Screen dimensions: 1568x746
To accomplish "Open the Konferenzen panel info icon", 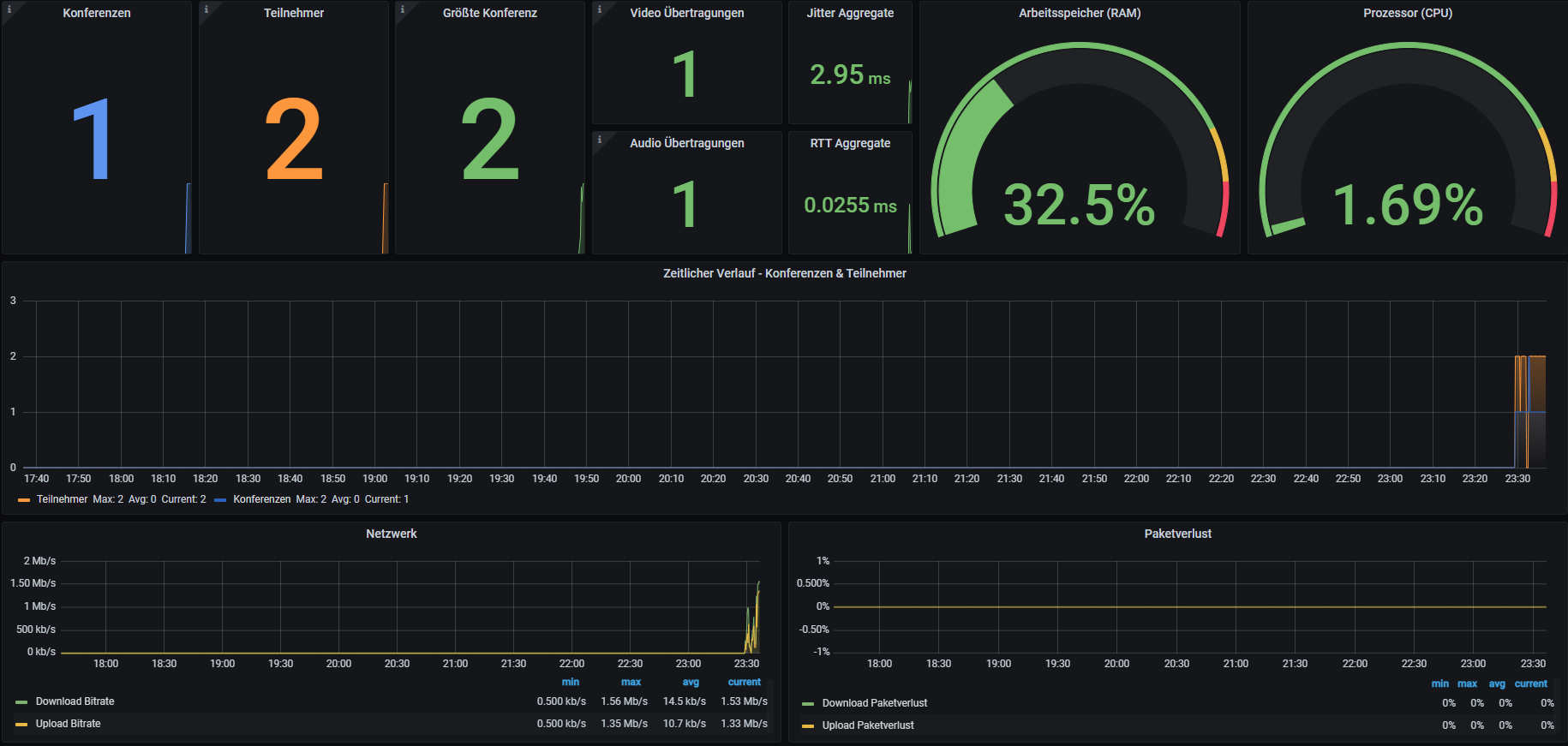I will [x=9, y=9].
